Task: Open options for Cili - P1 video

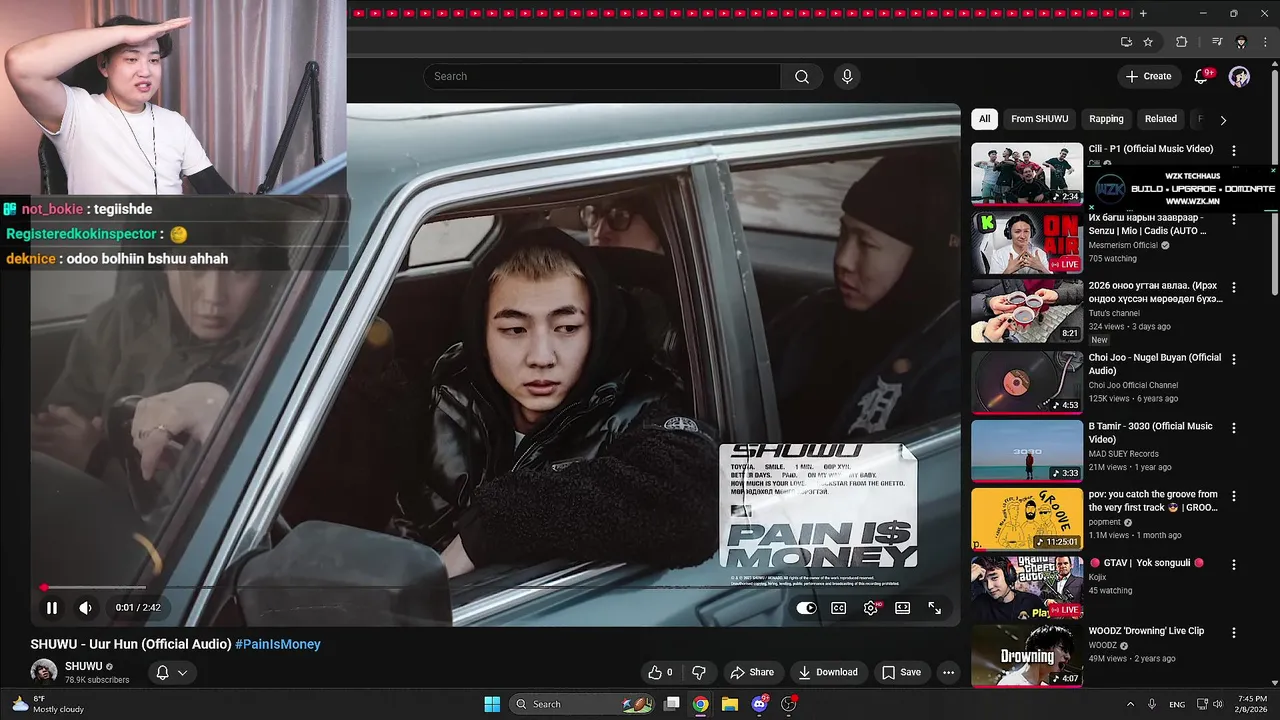Action: [1233, 150]
